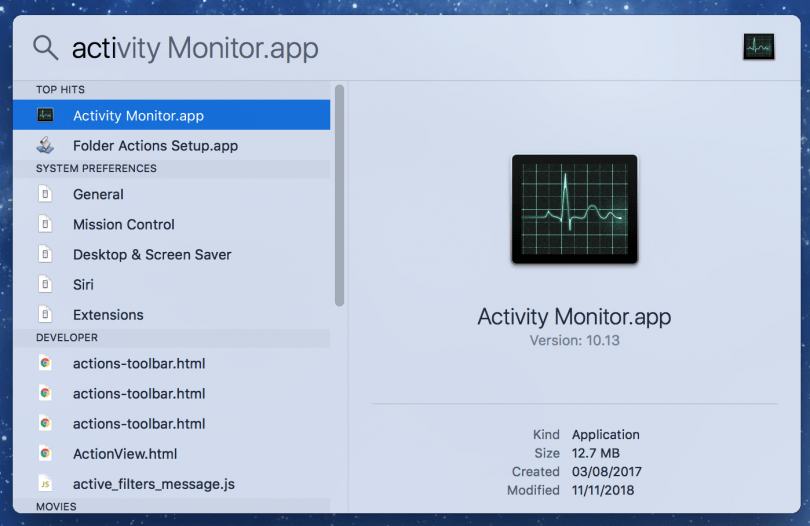Click the TOP HITS section header
The image size is (810, 526).
[60, 89]
